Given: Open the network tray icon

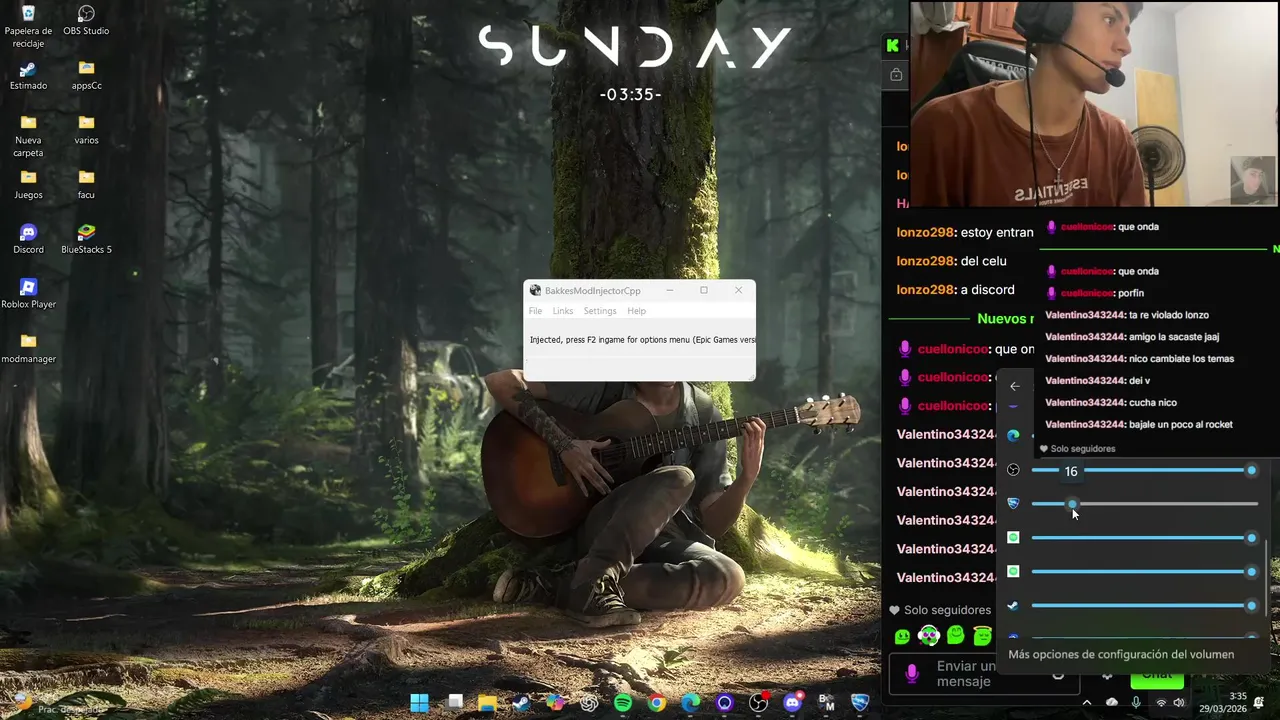Looking at the screenshot, I should pos(1161,703).
